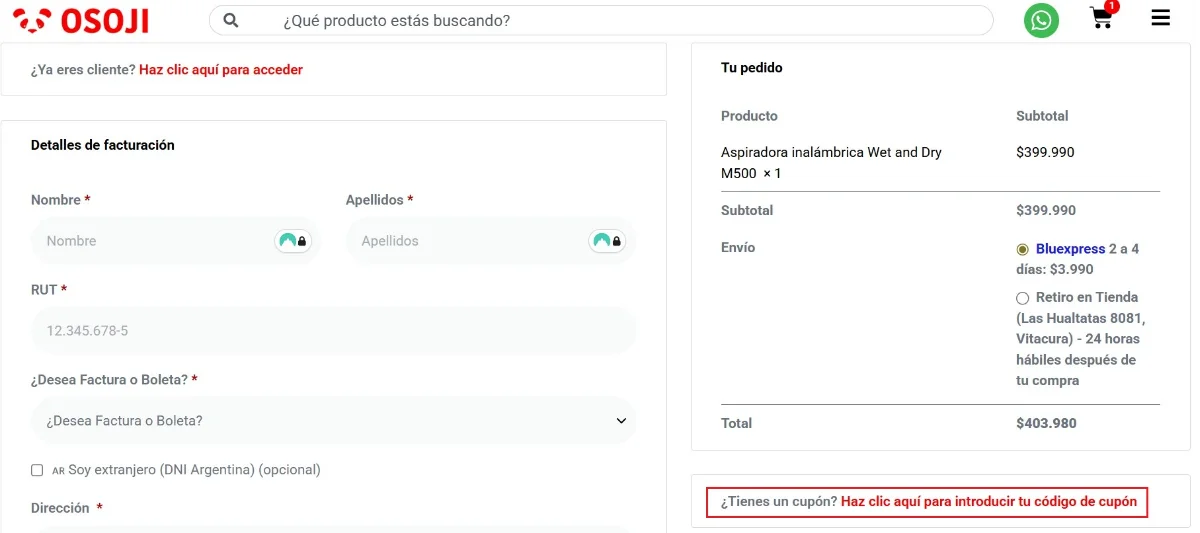Click password manager icon in Nombre field
Screen dimensions: 1200x533
coord(293,241)
